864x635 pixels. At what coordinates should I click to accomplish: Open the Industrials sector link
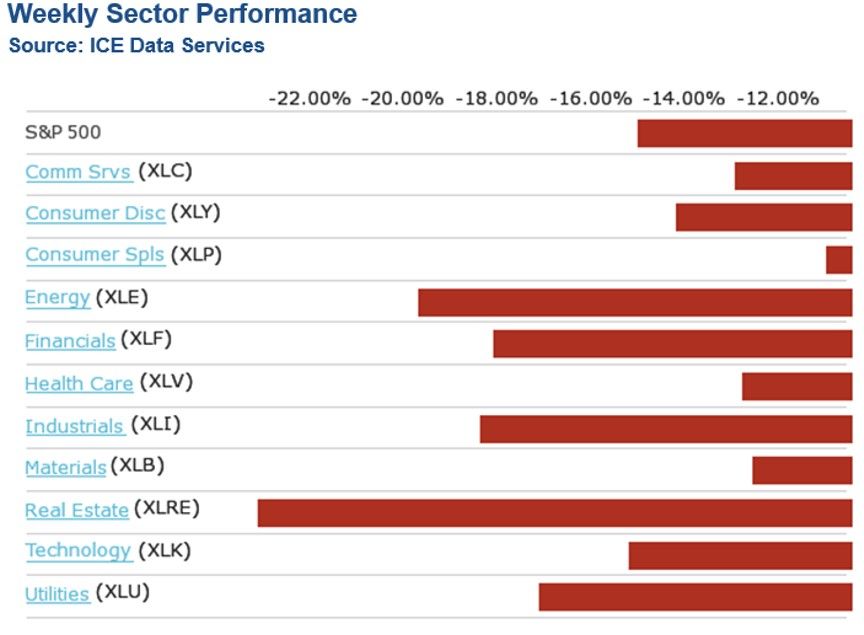(x=74, y=427)
